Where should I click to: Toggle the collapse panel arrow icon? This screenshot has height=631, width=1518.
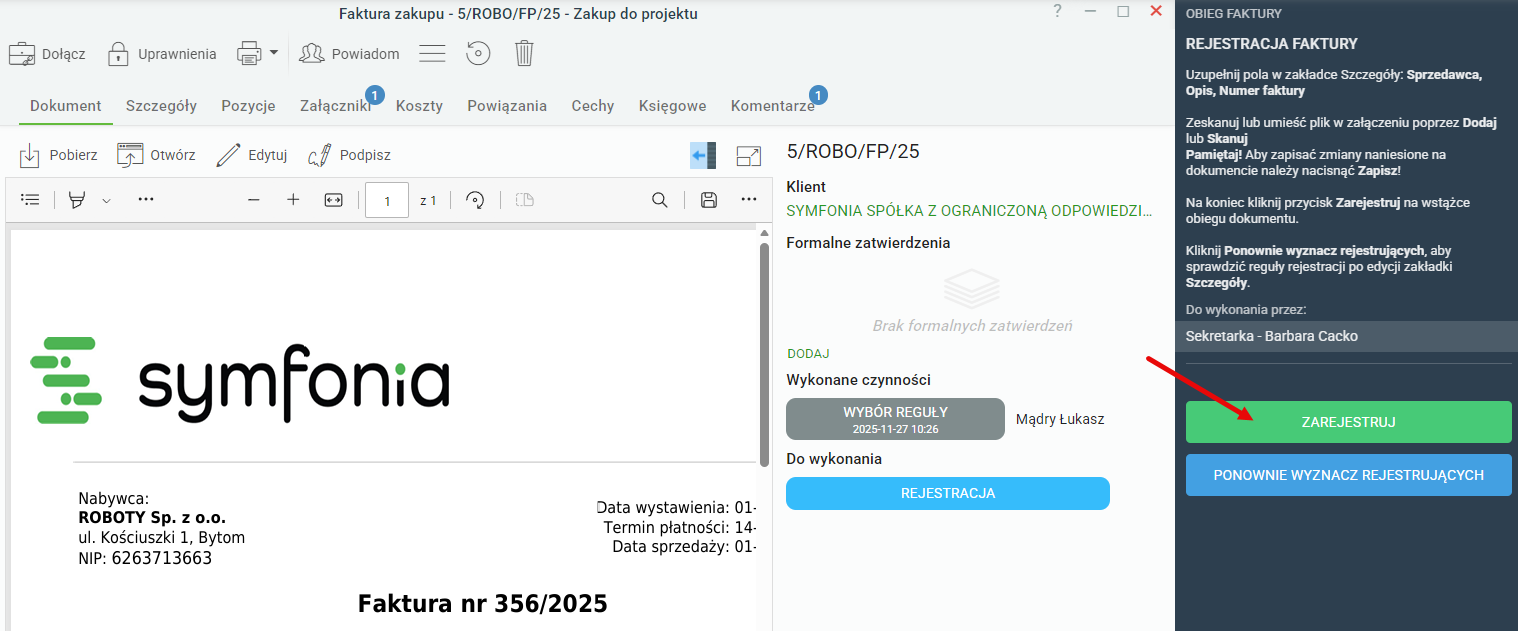point(703,155)
